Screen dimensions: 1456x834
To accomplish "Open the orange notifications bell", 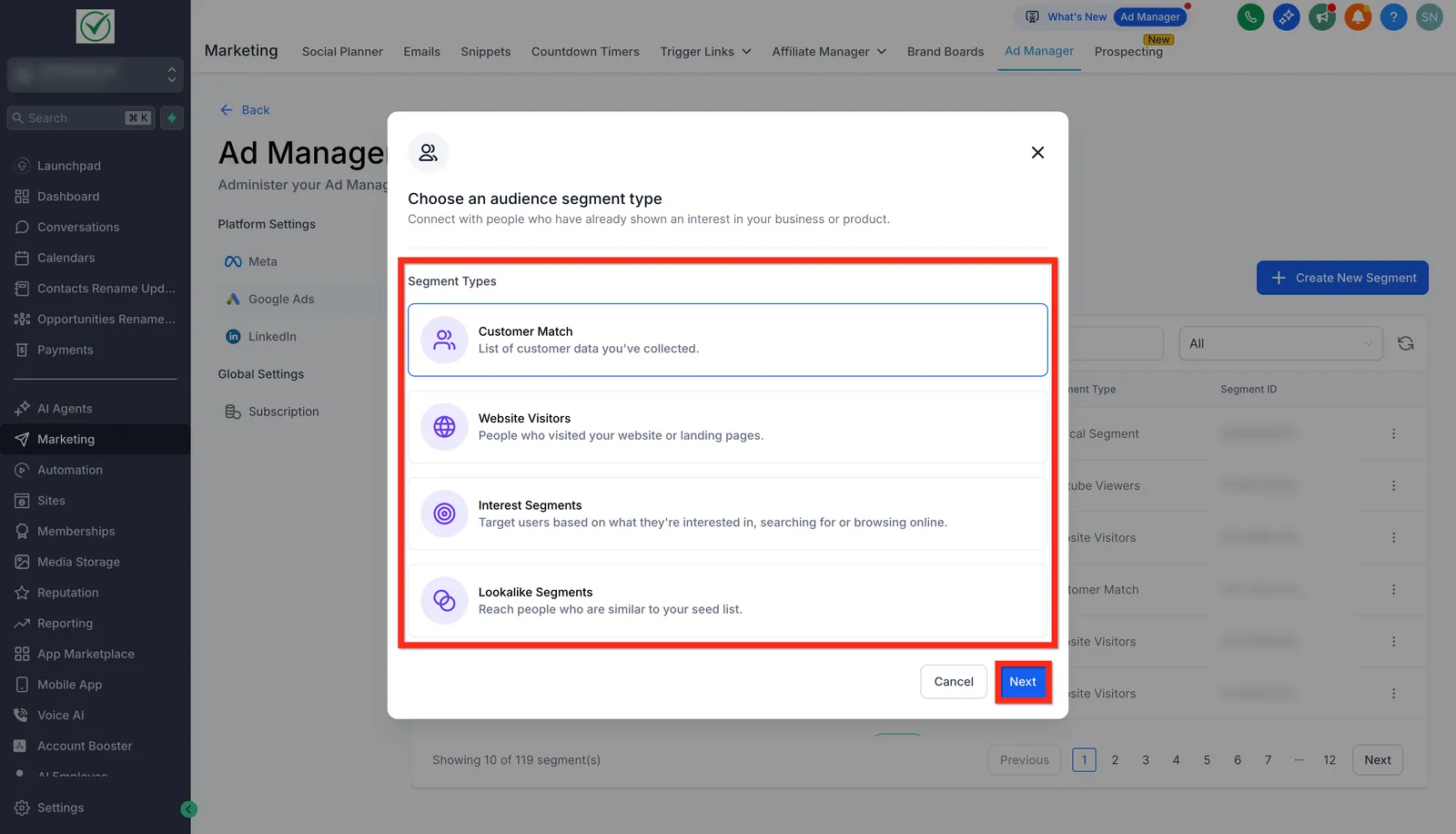I will 1358,17.
